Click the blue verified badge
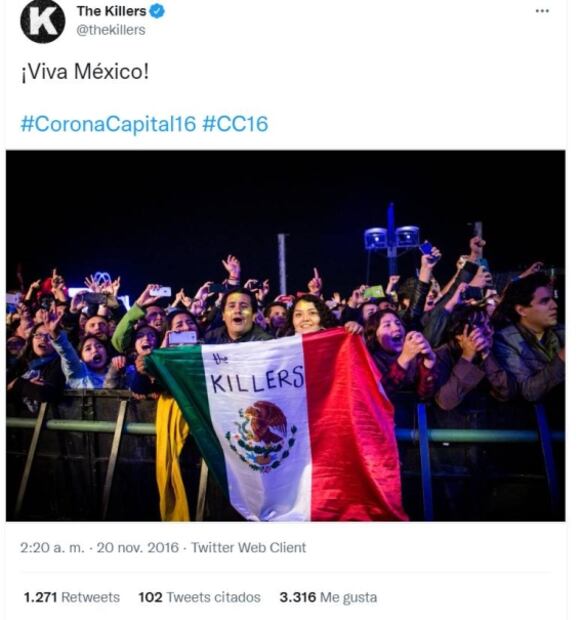This screenshot has width=581, height=620. tap(157, 11)
